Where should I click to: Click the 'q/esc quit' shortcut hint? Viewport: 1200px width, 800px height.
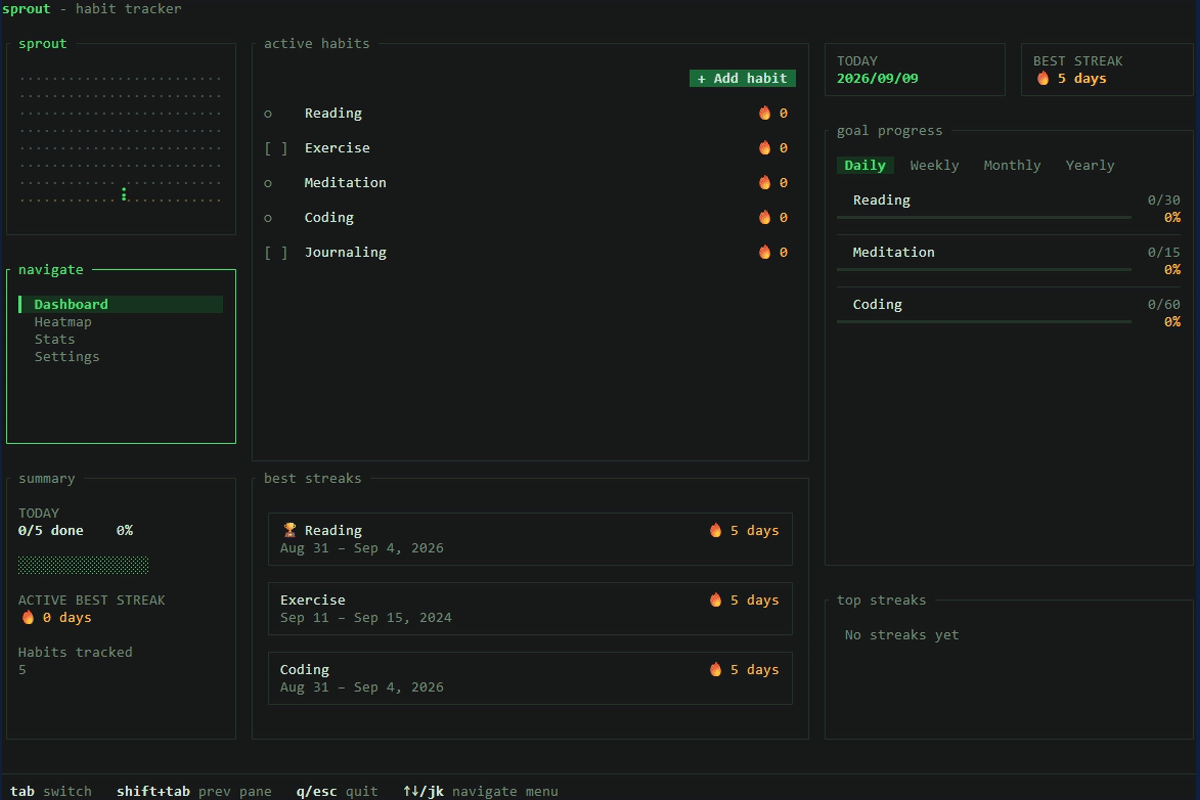(337, 791)
